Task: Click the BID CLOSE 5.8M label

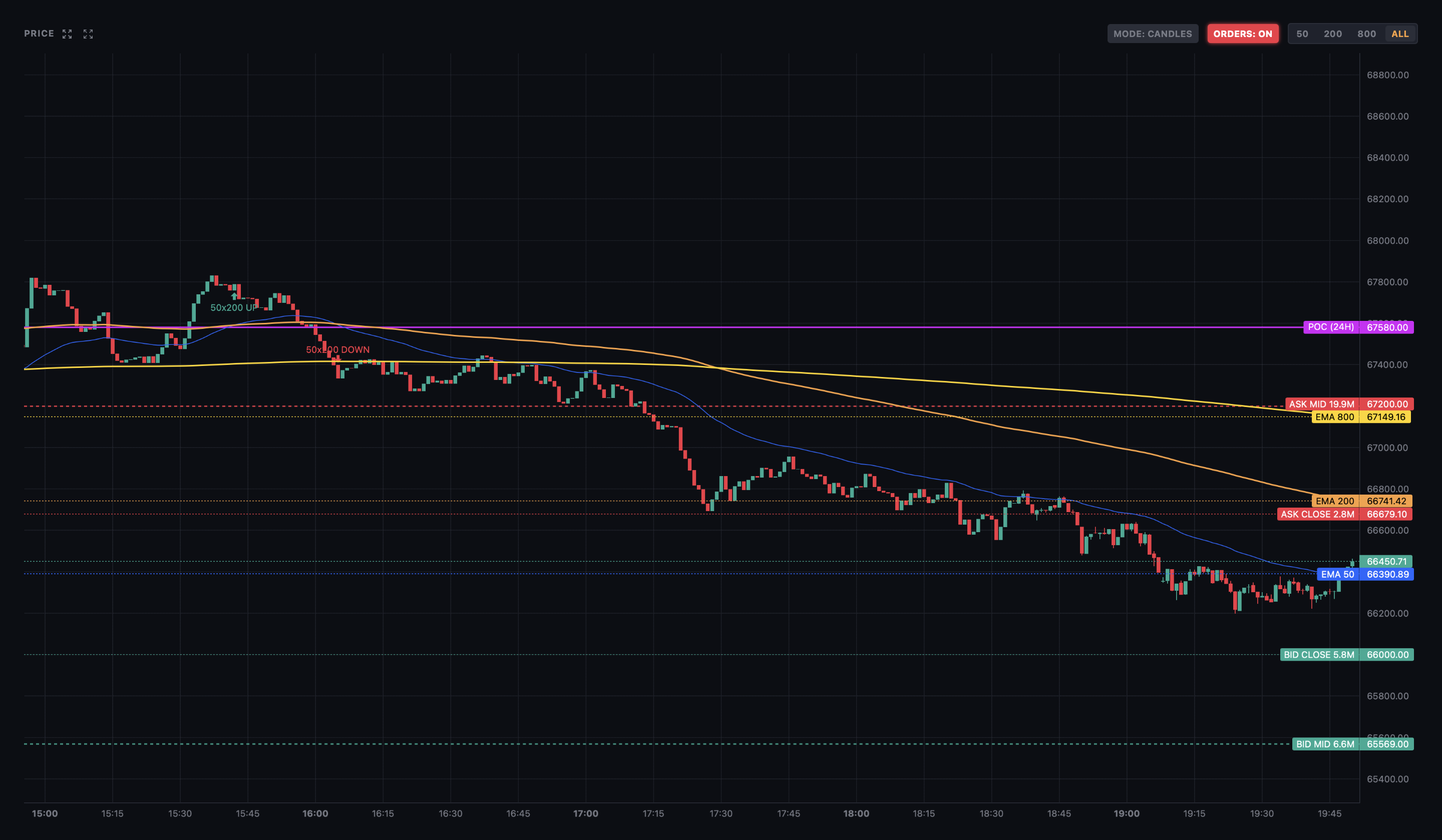Action: (1318, 655)
